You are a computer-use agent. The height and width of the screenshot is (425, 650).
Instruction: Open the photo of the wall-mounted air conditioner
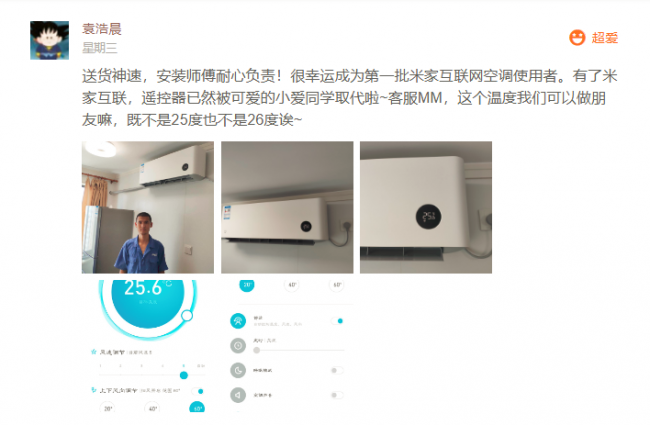pos(287,207)
